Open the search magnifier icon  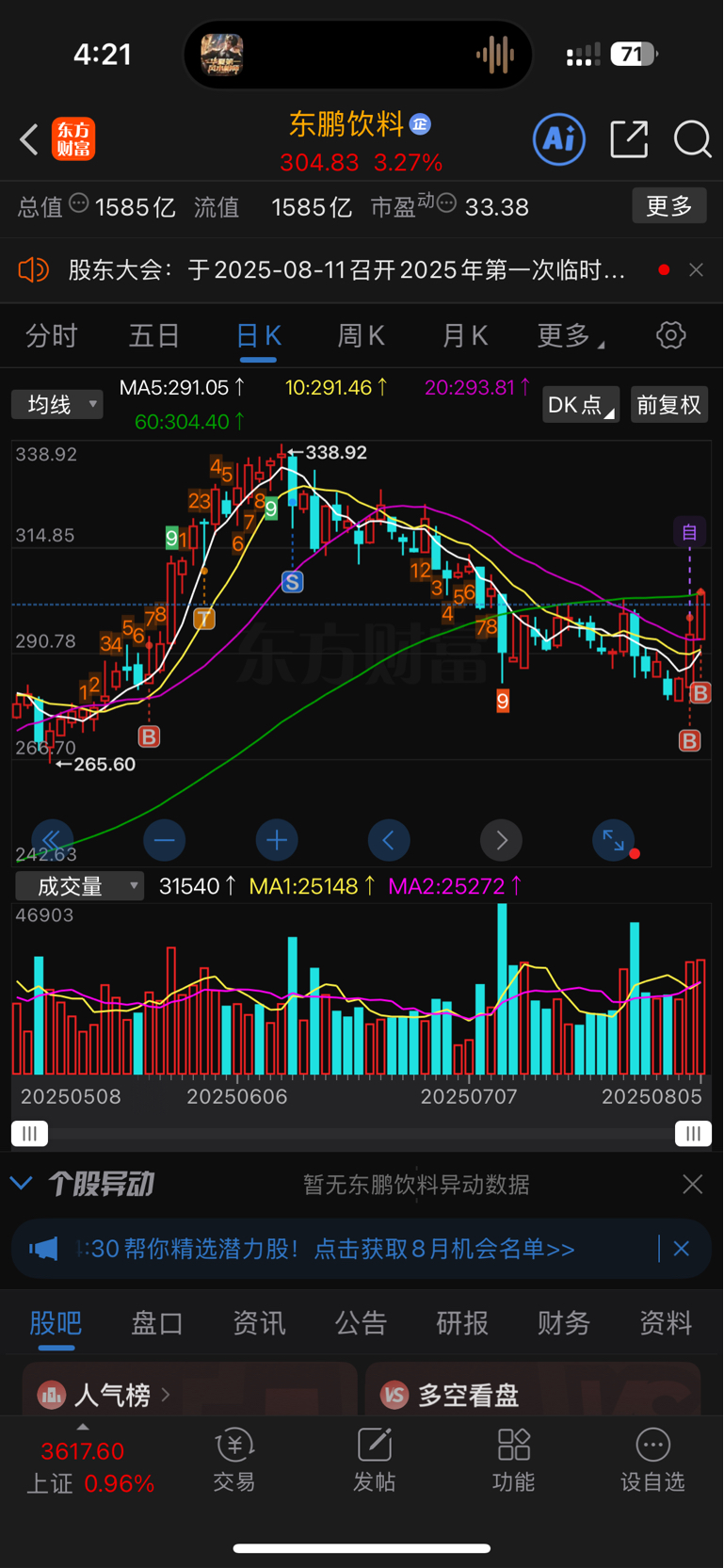click(x=692, y=139)
